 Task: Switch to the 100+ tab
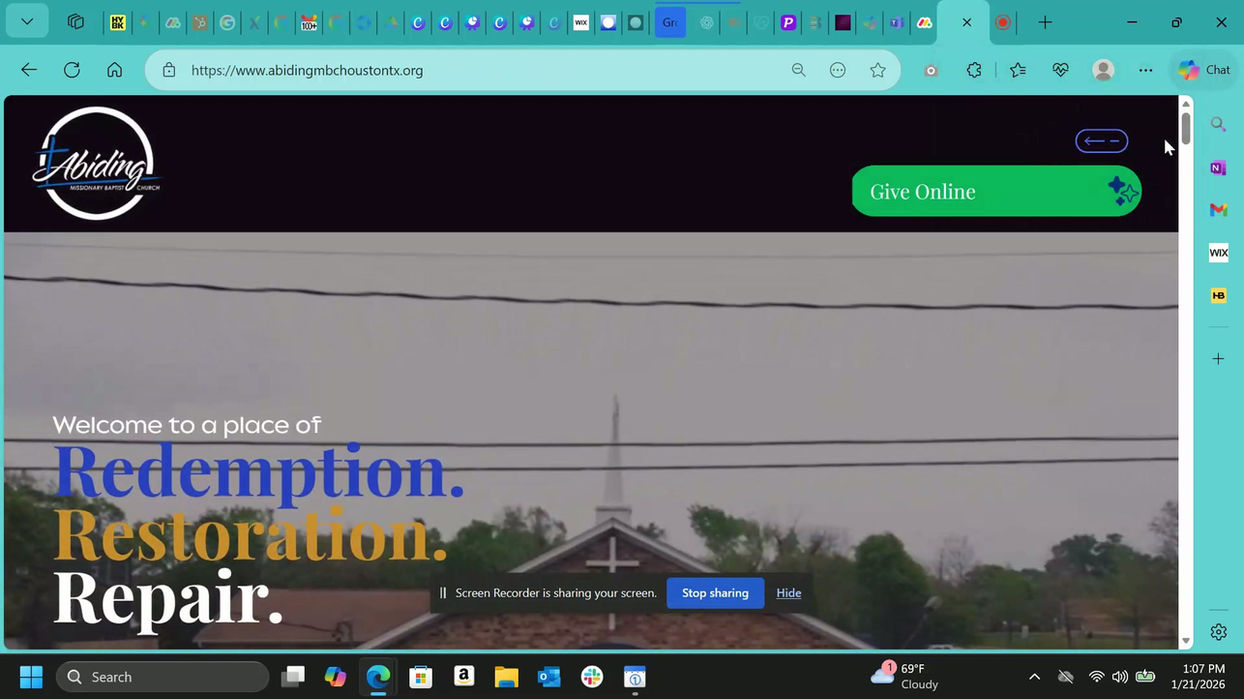click(x=309, y=22)
